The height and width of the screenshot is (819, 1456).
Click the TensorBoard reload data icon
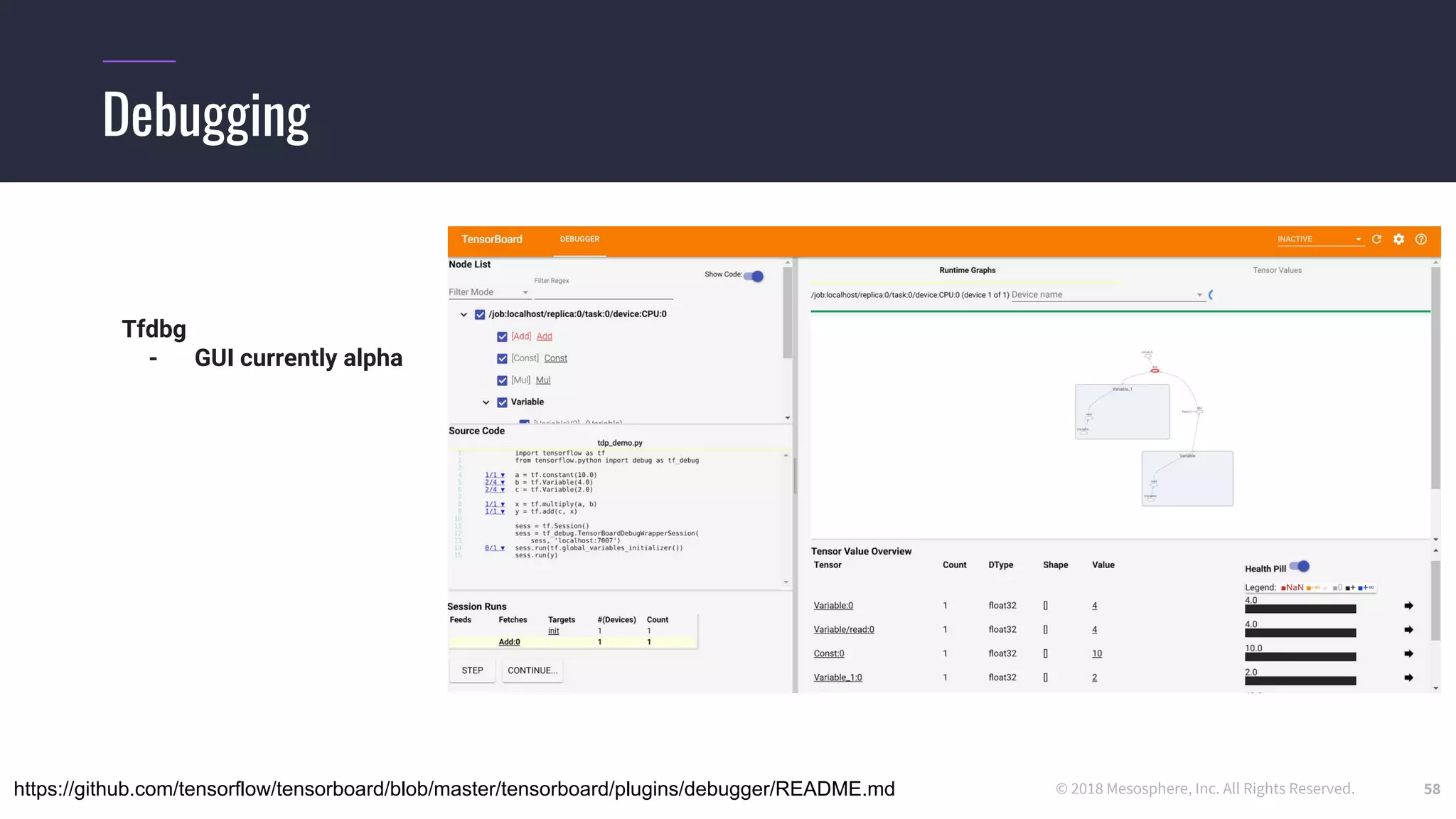(1376, 240)
